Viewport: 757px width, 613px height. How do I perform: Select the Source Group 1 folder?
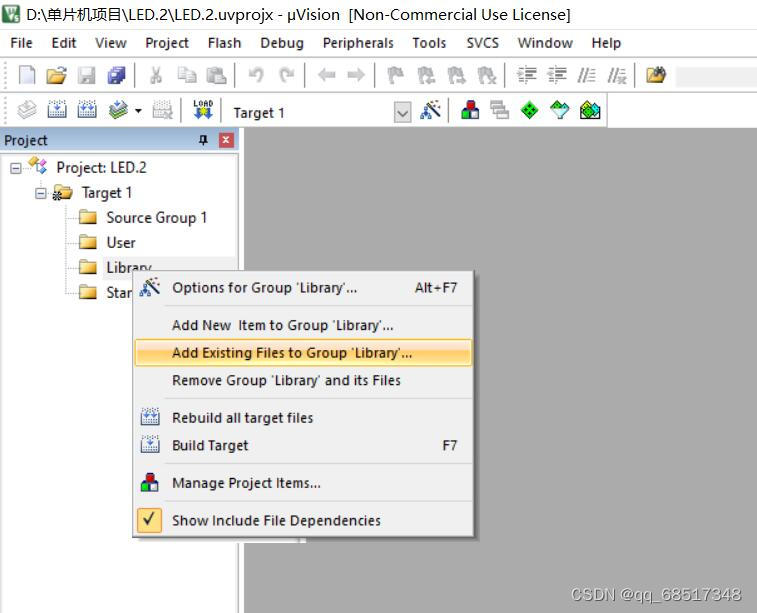tap(156, 218)
